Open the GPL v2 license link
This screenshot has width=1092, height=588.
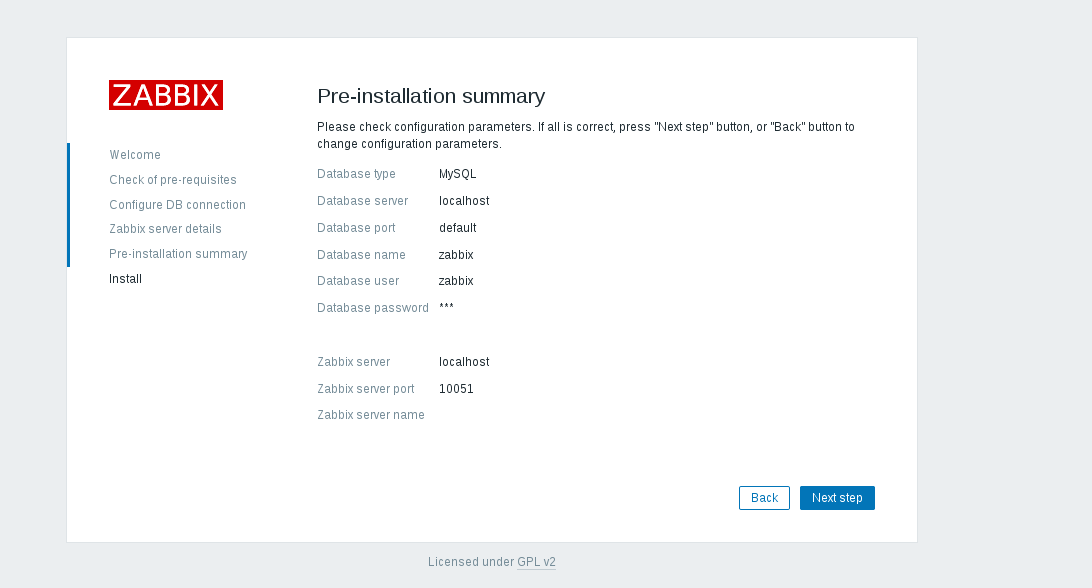[536, 562]
